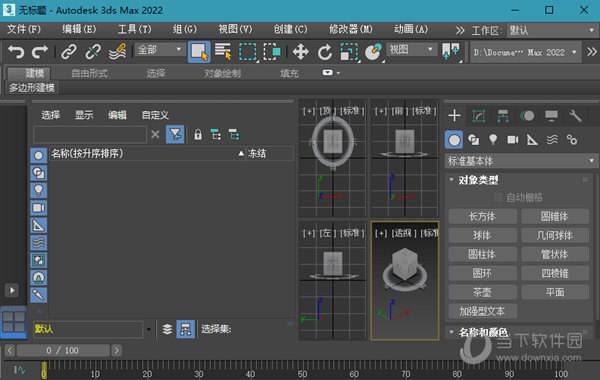Open the 编辑(E) menu
The width and height of the screenshot is (600, 380).
coord(79,29)
